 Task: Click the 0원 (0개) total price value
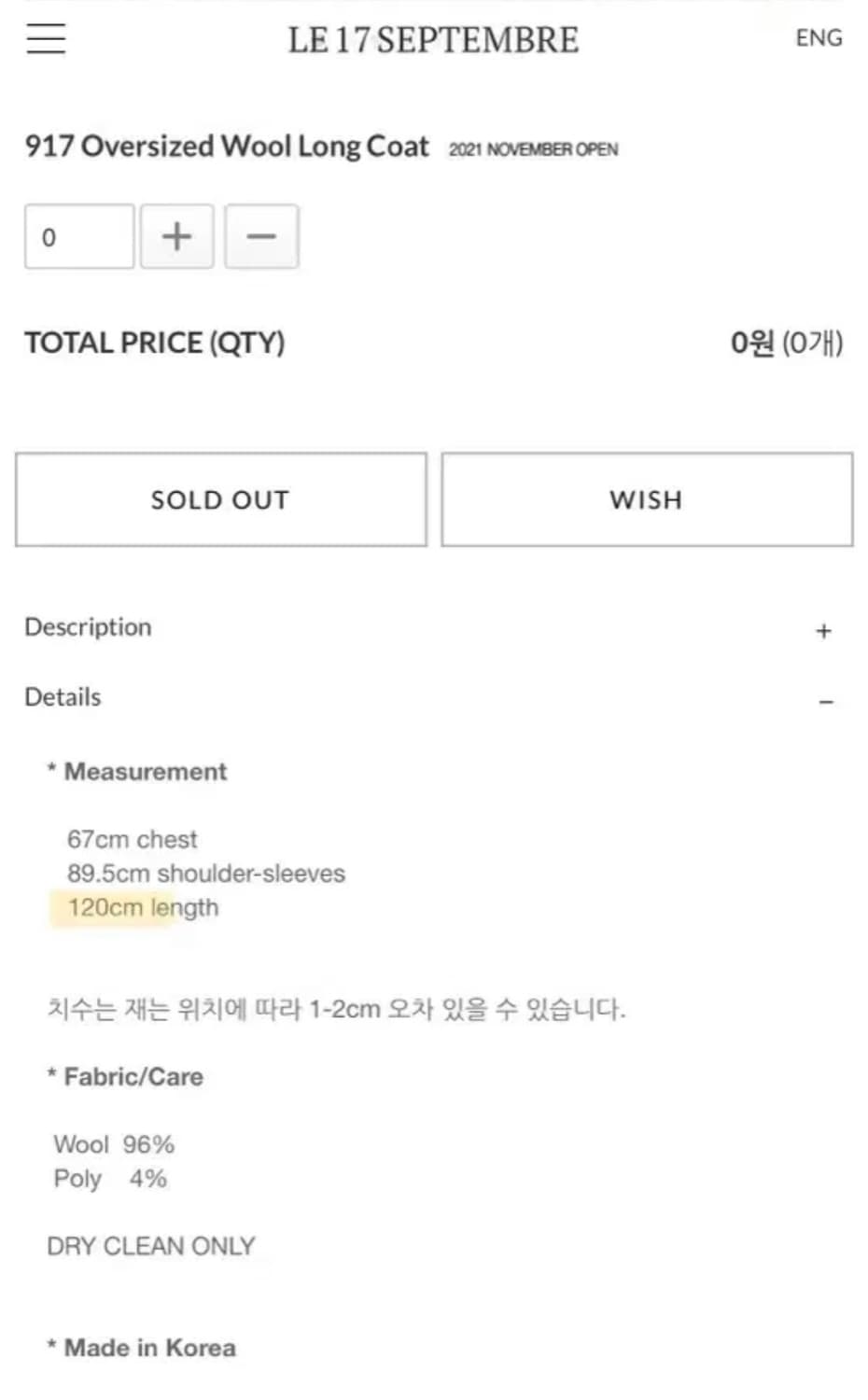click(x=786, y=343)
